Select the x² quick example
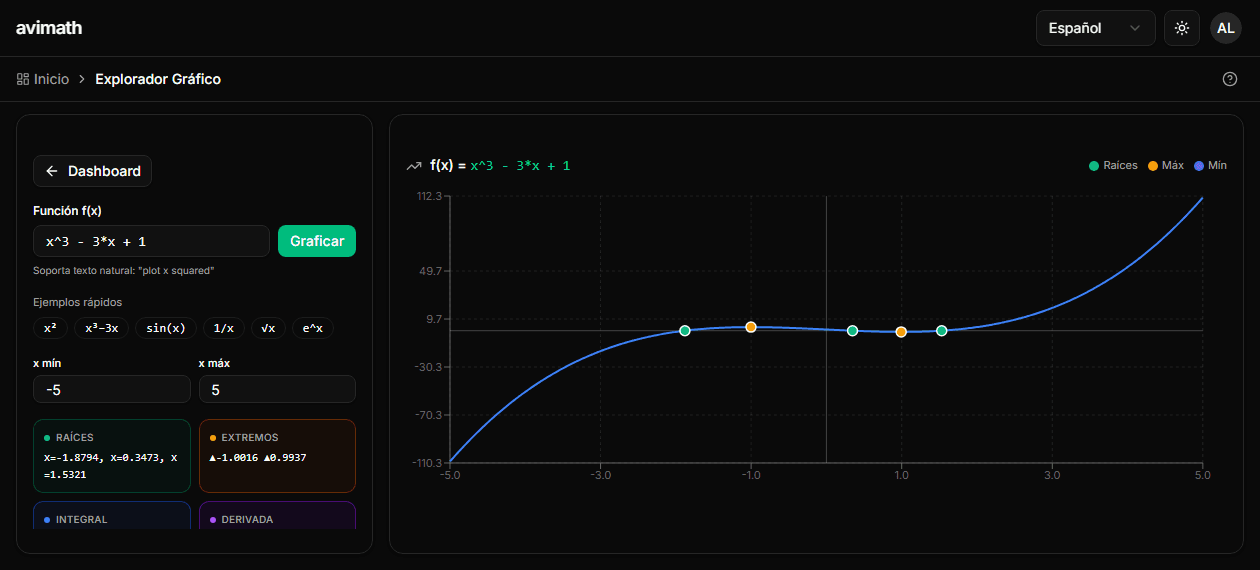Viewport: 1260px width, 570px height. coord(50,328)
